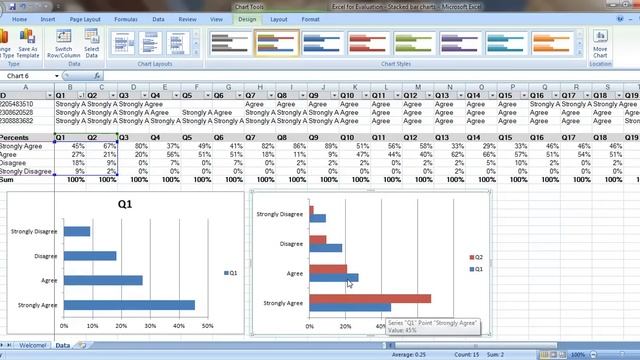Apply the red chart style

[368, 43]
